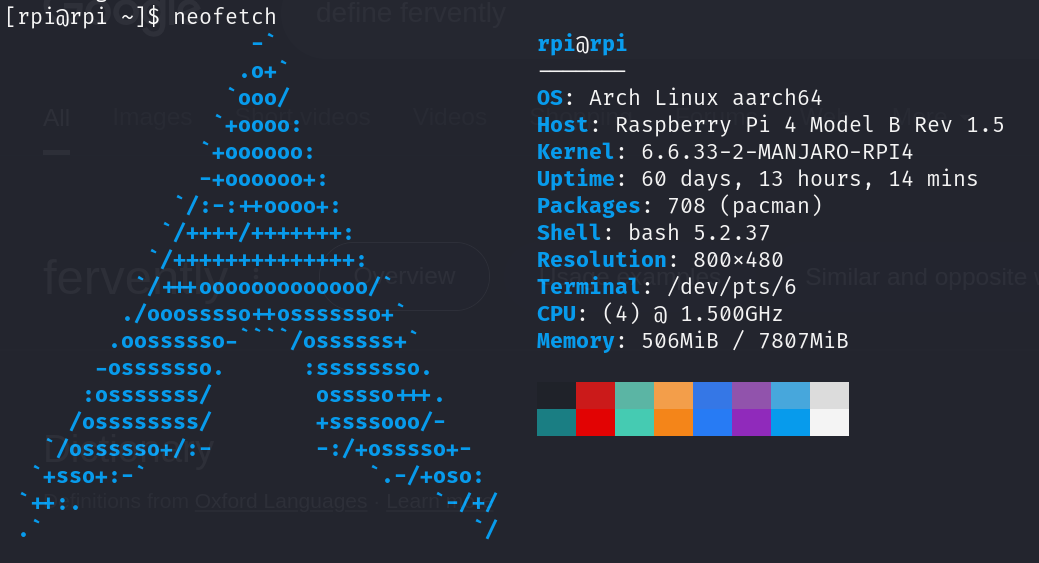Click the white swatch in bottom row
The height and width of the screenshot is (563, 1039).
pos(829,423)
